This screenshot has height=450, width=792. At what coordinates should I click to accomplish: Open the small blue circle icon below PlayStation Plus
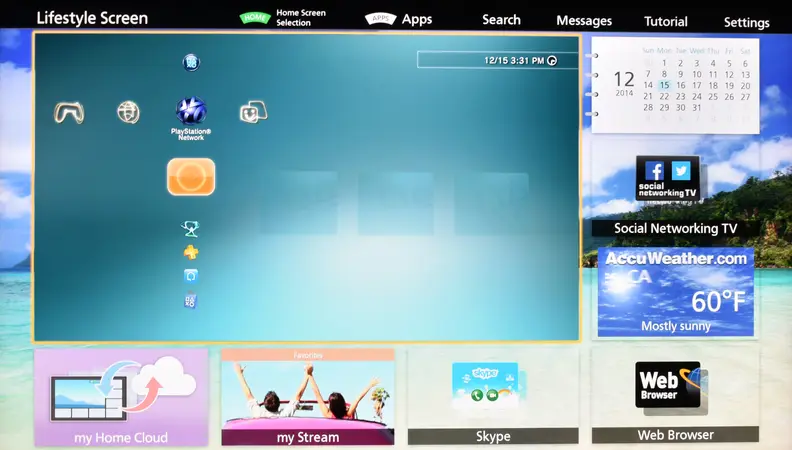tap(190, 276)
